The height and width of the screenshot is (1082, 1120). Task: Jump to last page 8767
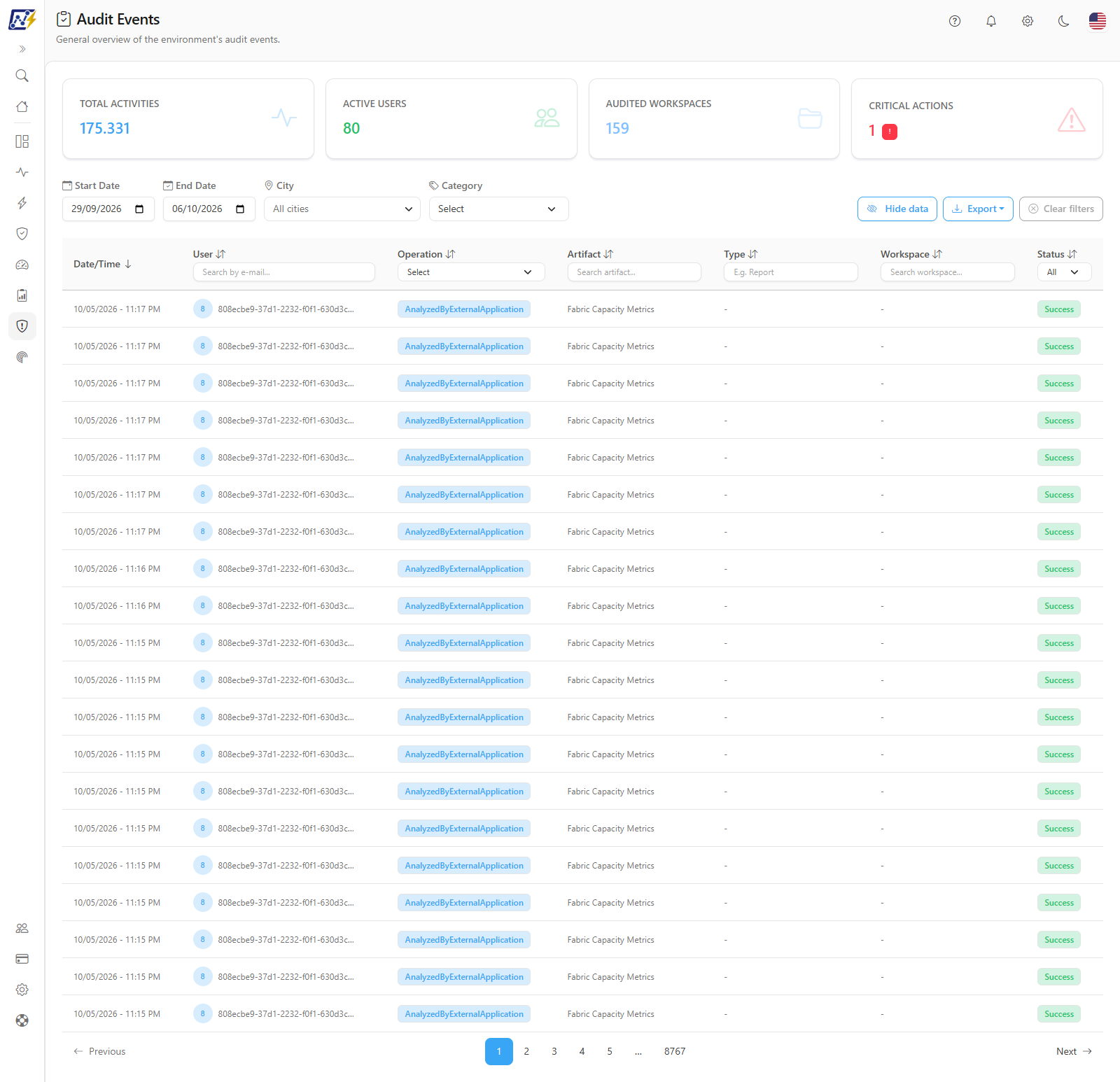[x=675, y=1051]
